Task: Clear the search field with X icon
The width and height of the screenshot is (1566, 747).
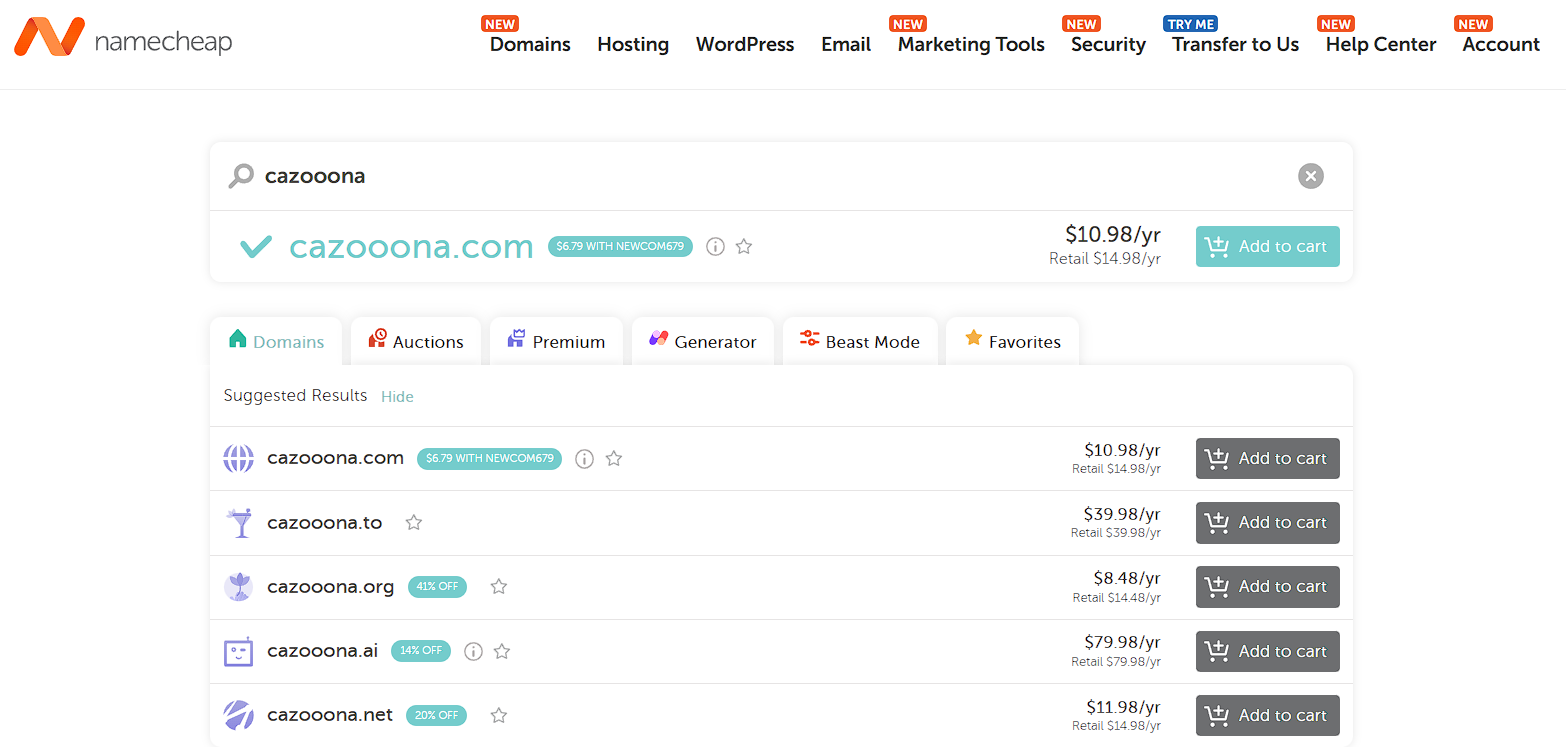Action: click(x=1310, y=176)
